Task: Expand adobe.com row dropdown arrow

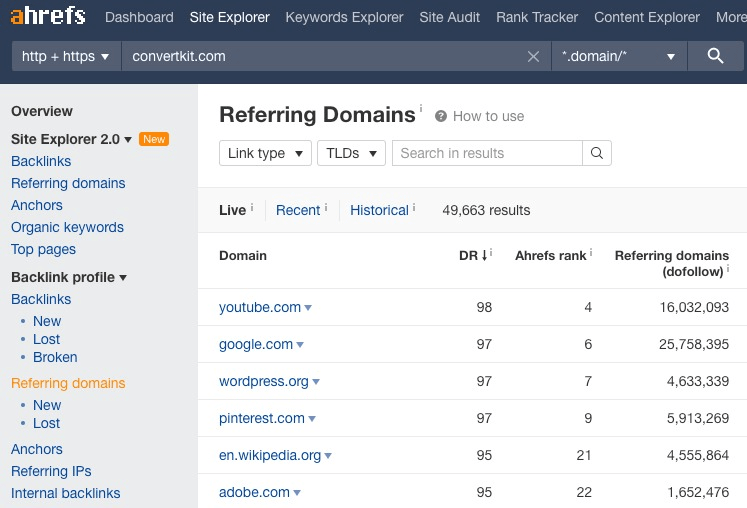Action: tap(297, 493)
